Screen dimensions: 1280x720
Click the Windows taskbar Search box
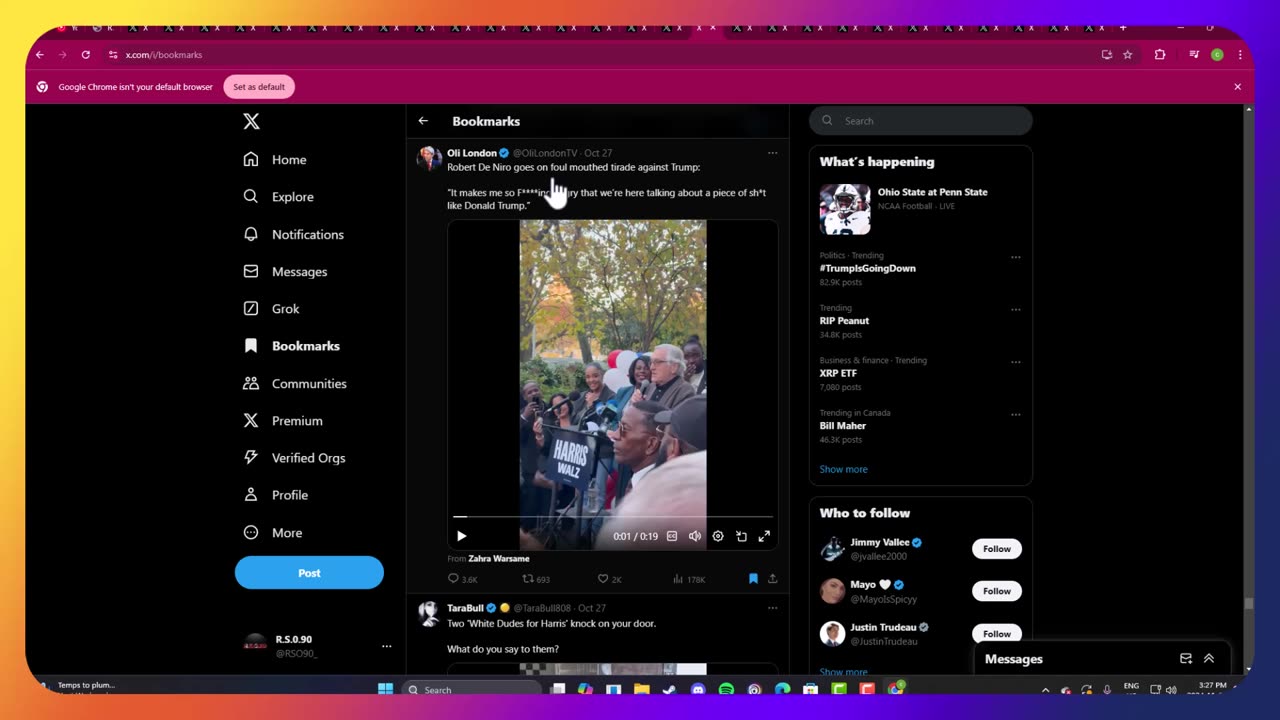click(470, 689)
